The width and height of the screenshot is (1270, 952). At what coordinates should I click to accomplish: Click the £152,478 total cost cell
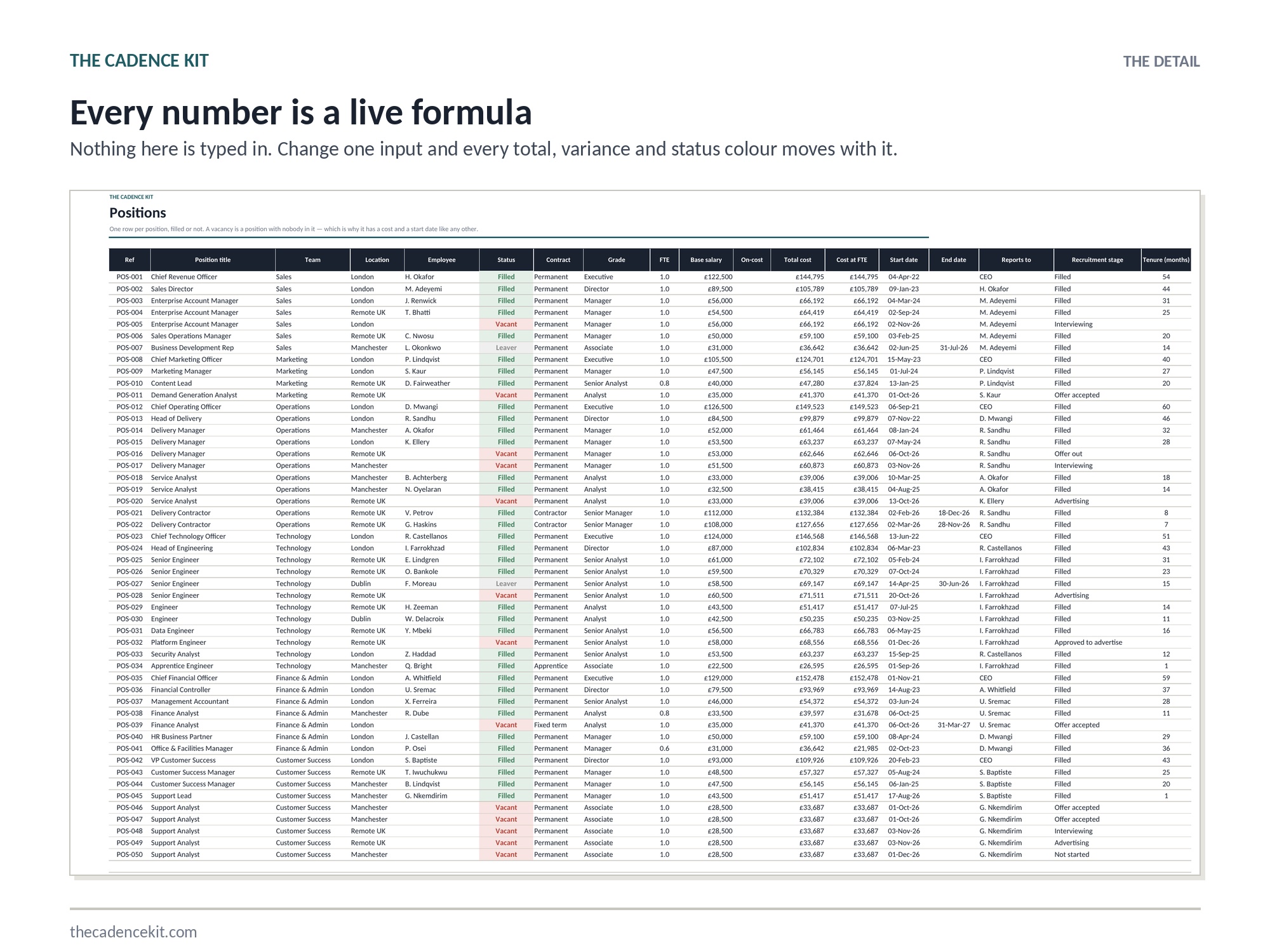(810, 678)
